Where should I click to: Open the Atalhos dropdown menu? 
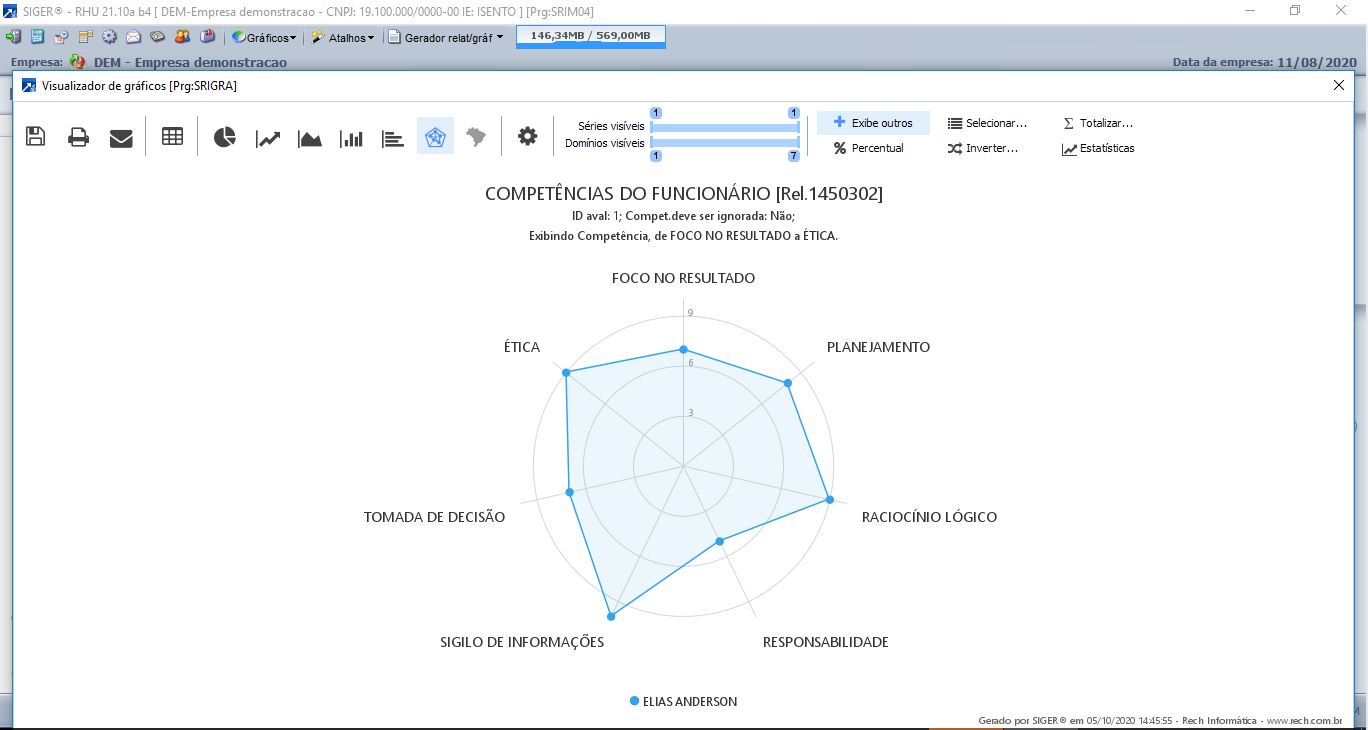[x=342, y=37]
